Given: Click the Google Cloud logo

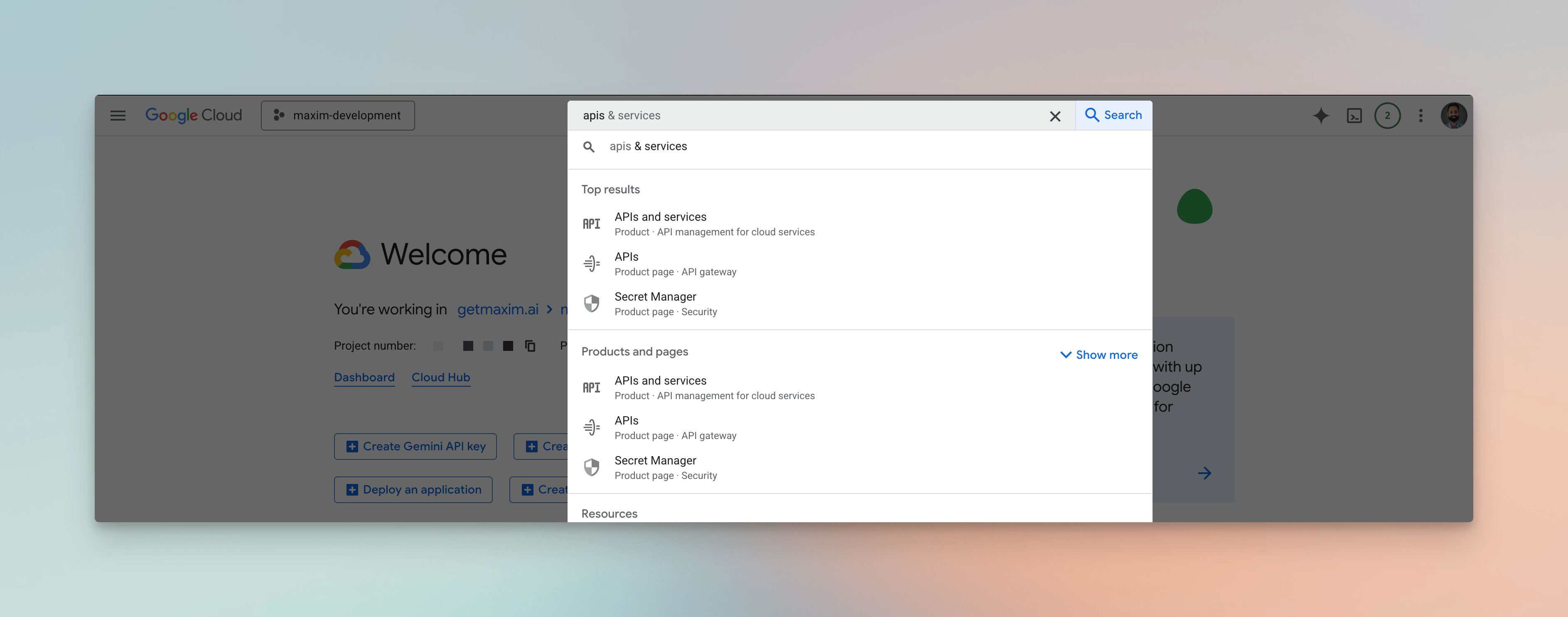Looking at the screenshot, I should point(194,115).
